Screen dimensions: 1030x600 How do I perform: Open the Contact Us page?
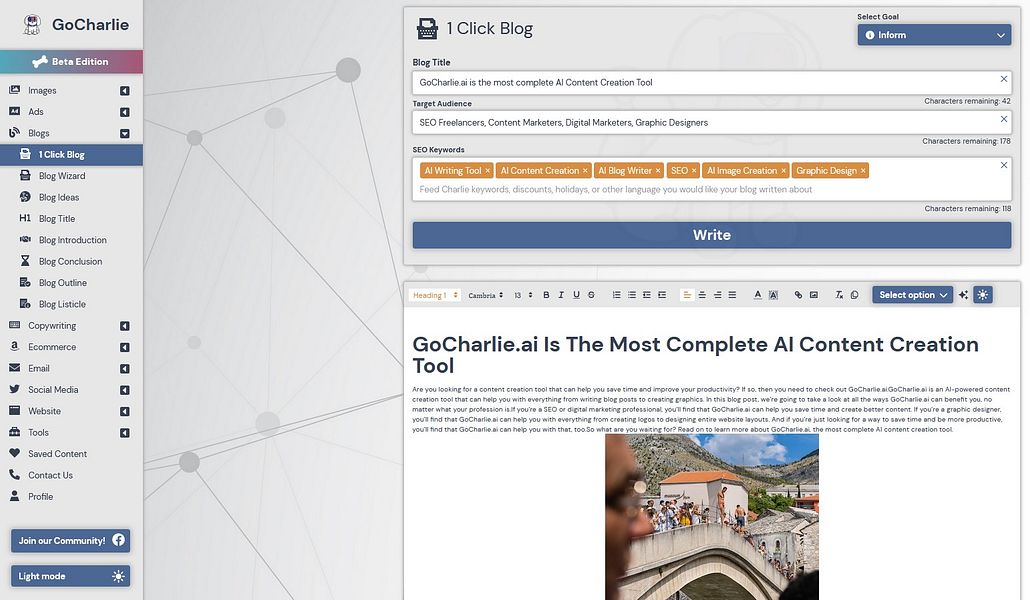[x=50, y=475]
